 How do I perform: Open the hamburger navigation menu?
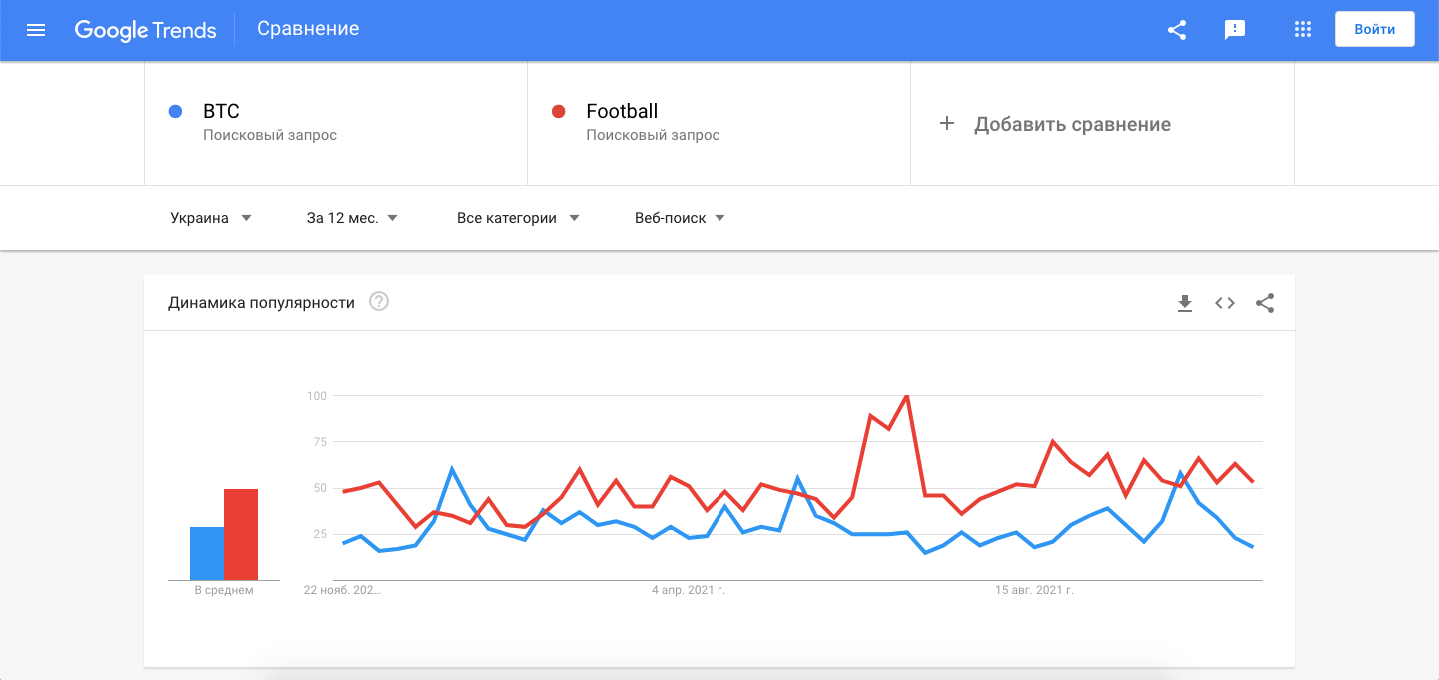click(36, 30)
